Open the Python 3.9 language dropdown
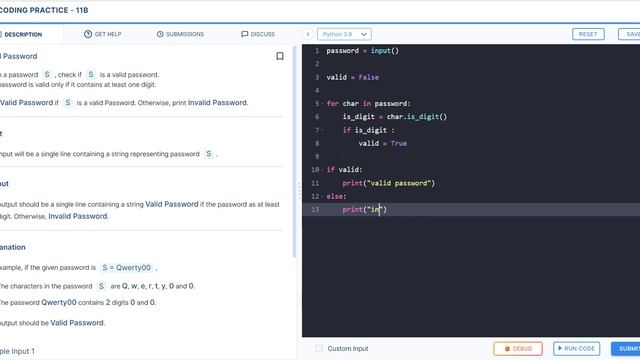The height and width of the screenshot is (360, 640). pyautogui.click(x=344, y=34)
